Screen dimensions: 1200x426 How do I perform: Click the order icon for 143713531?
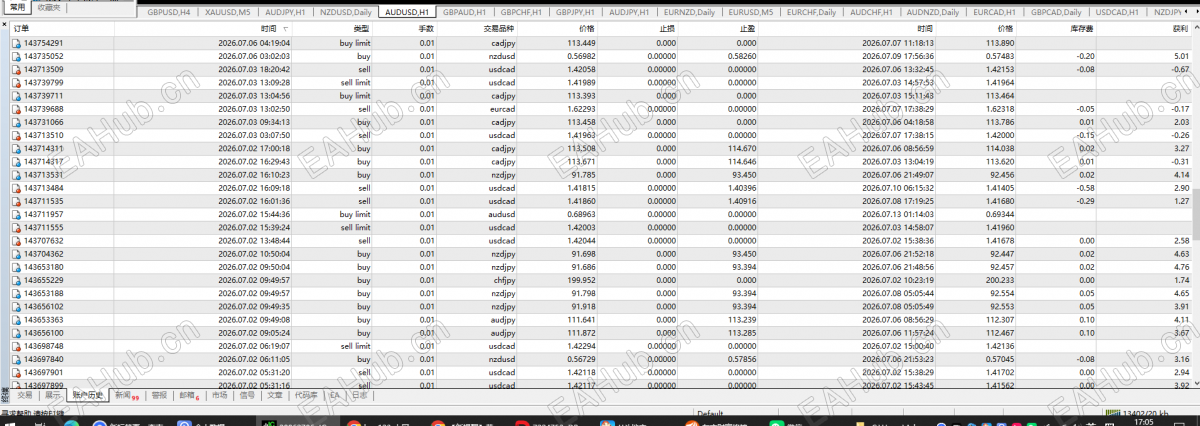[16, 175]
